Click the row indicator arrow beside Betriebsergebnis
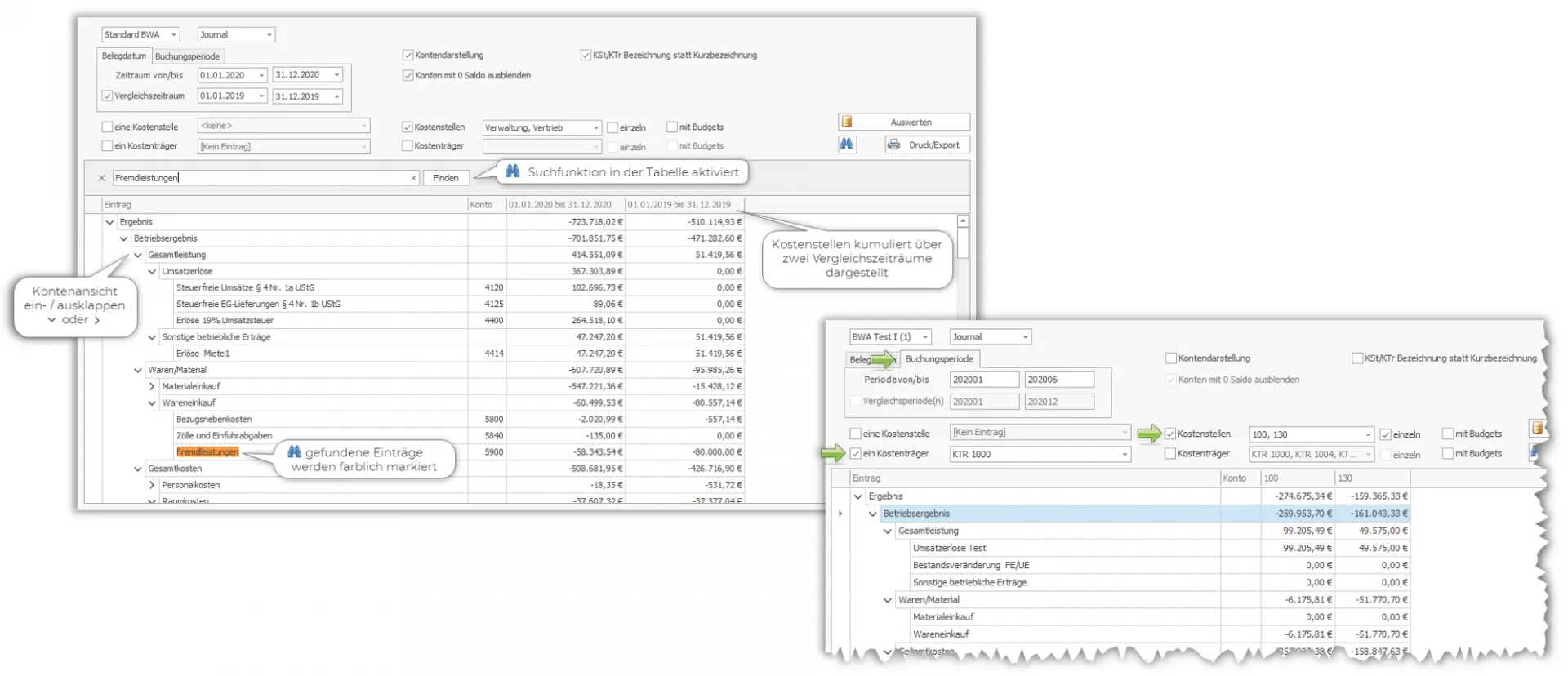The width and height of the screenshot is (1568, 676). coord(840,514)
